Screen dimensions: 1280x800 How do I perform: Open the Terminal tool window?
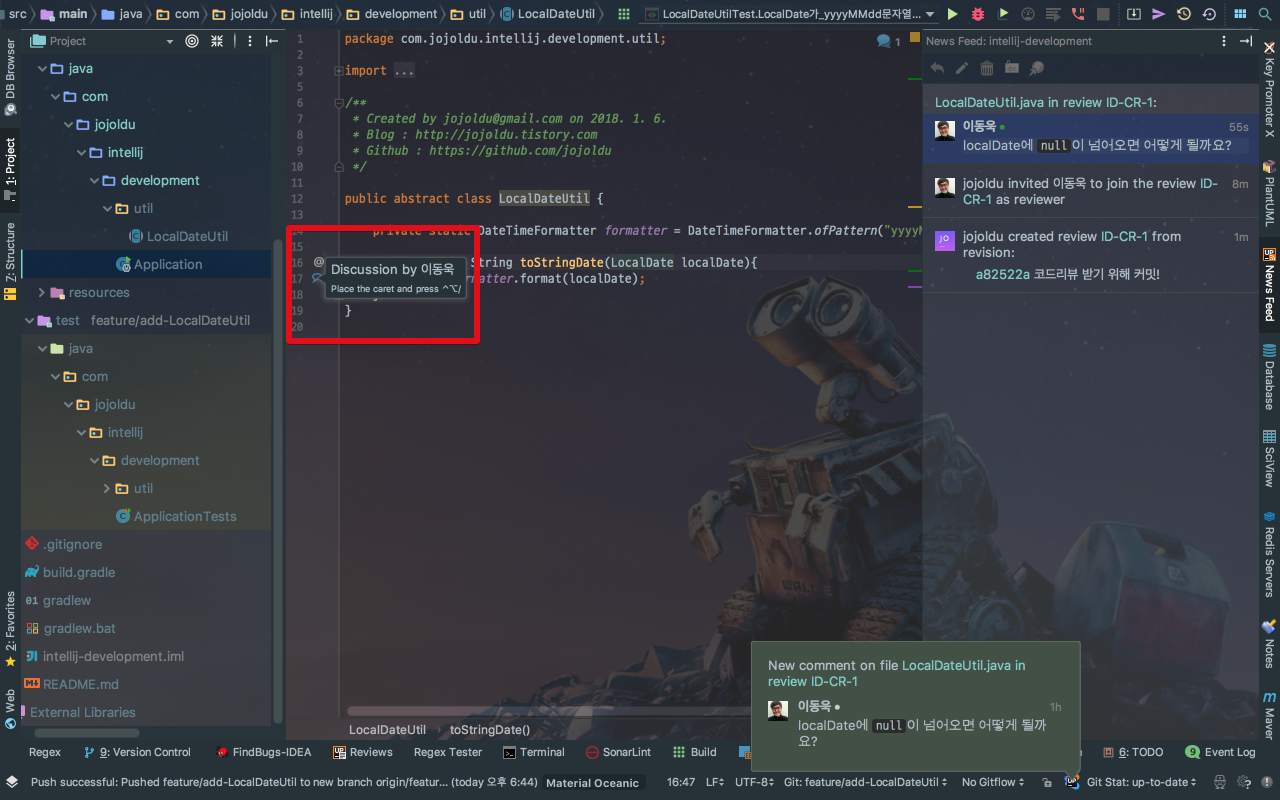(534, 752)
